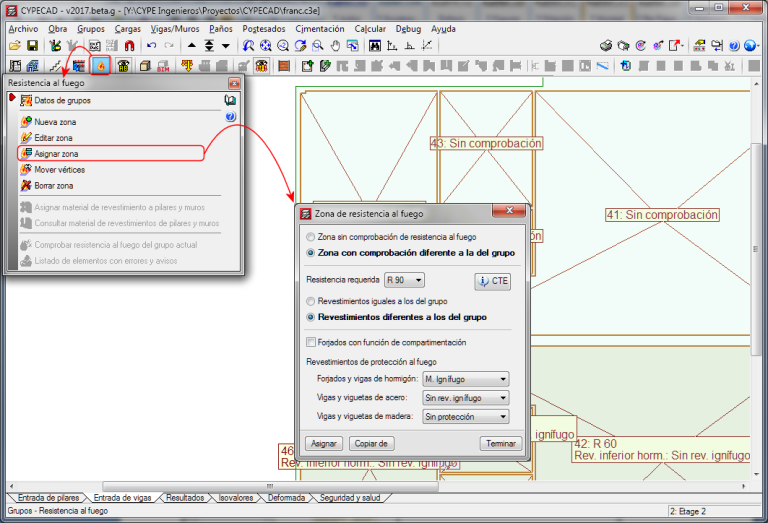
Task: Select 'Revestimientos iguales a los del grupo'
Action: click(x=310, y=300)
